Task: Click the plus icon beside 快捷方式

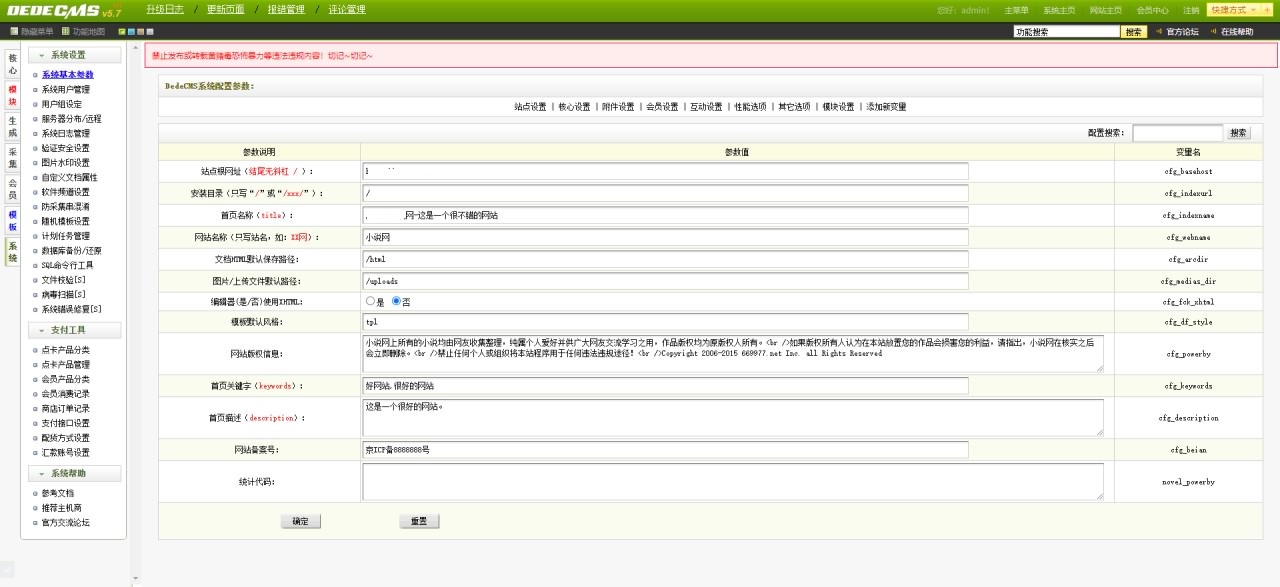Action: (1269, 10)
